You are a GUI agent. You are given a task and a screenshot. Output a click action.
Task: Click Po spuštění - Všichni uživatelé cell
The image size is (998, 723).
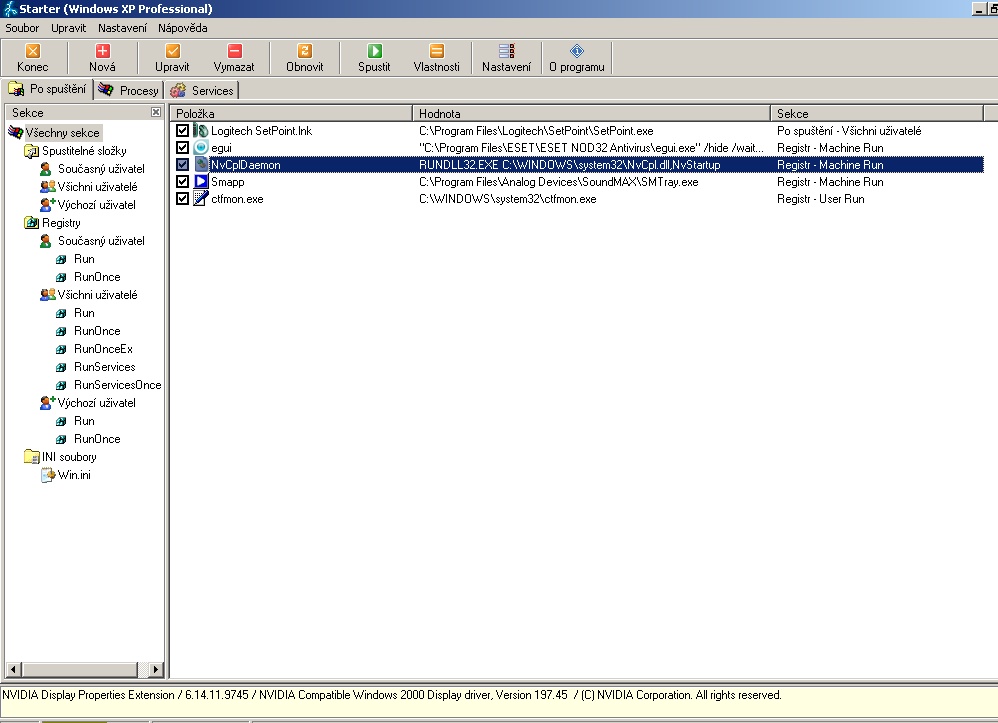(x=849, y=130)
